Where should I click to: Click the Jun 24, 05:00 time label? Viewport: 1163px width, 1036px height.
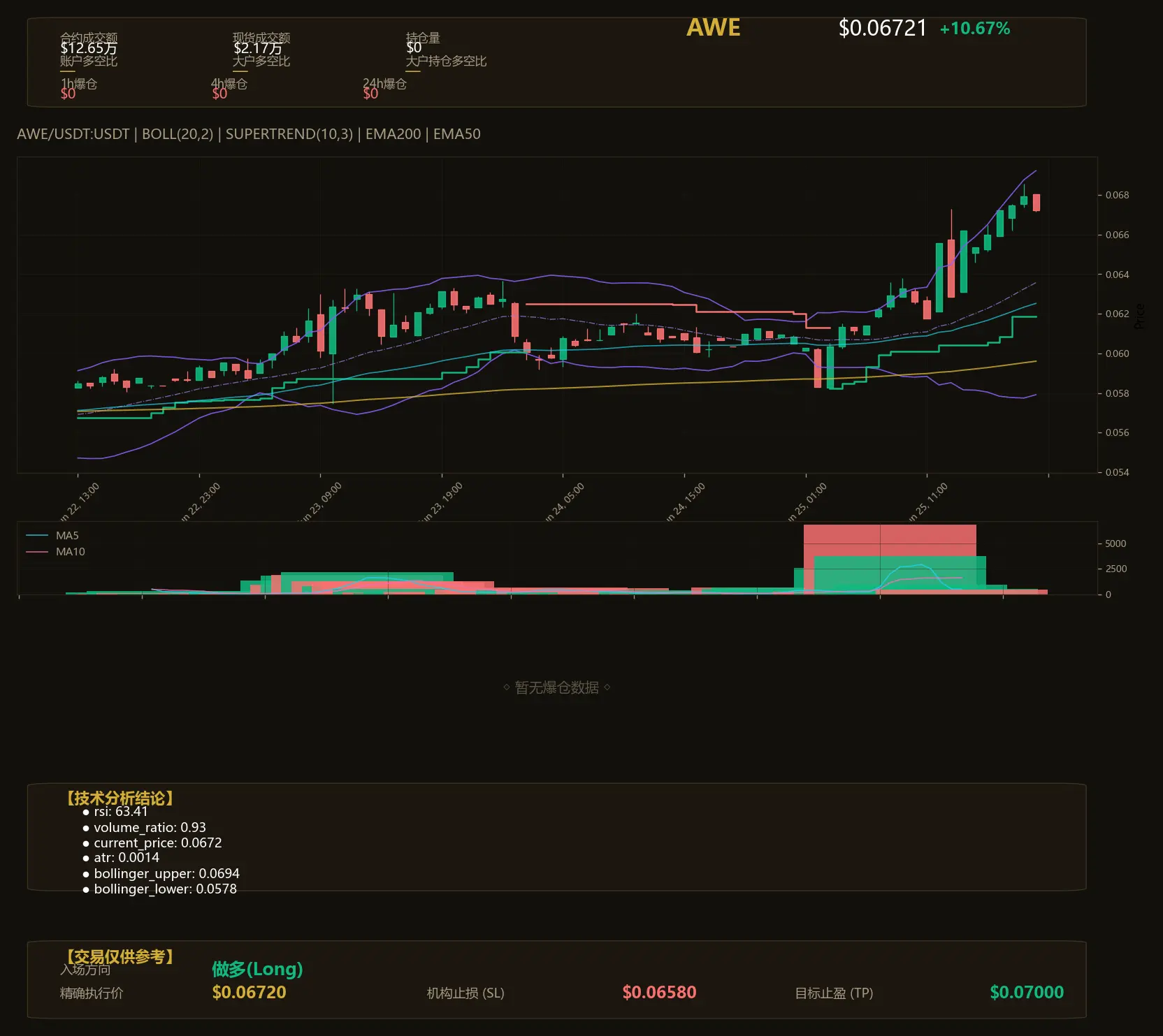pyautogui.click(x=564, y=502)
